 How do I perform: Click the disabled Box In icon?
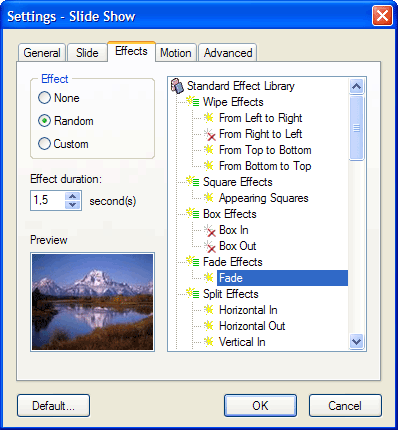pos(210,230)
